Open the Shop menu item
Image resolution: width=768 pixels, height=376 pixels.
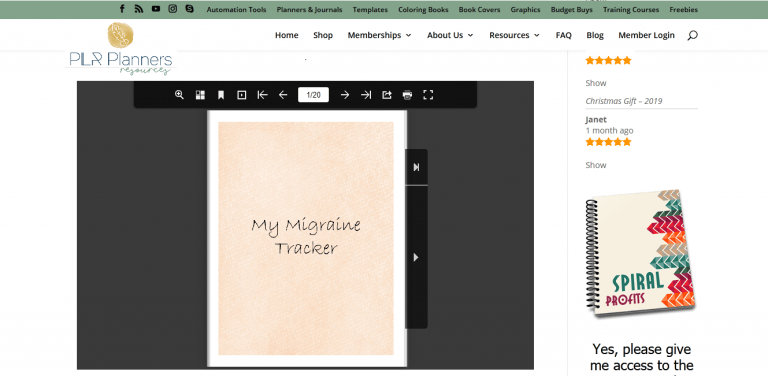coord(323,35)
